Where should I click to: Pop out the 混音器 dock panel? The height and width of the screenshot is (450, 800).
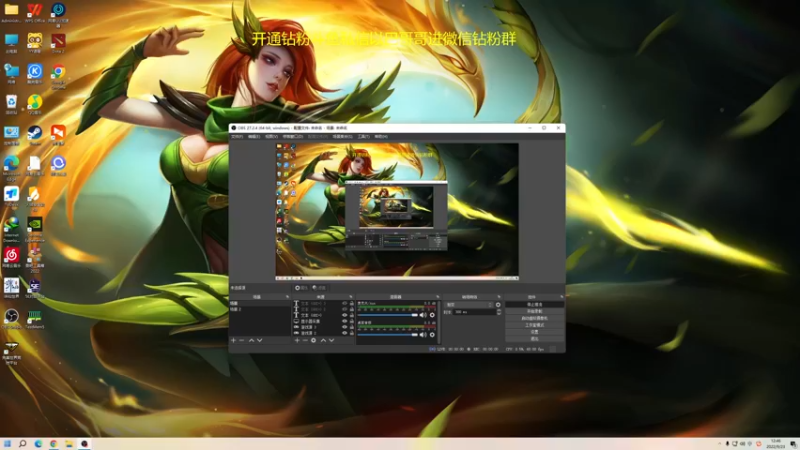[x=437, y=297]
